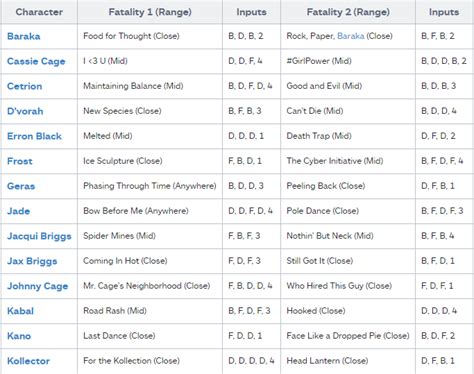
Task: Select the Fatality 2 (Range) column header
Action: pos(348,12)
